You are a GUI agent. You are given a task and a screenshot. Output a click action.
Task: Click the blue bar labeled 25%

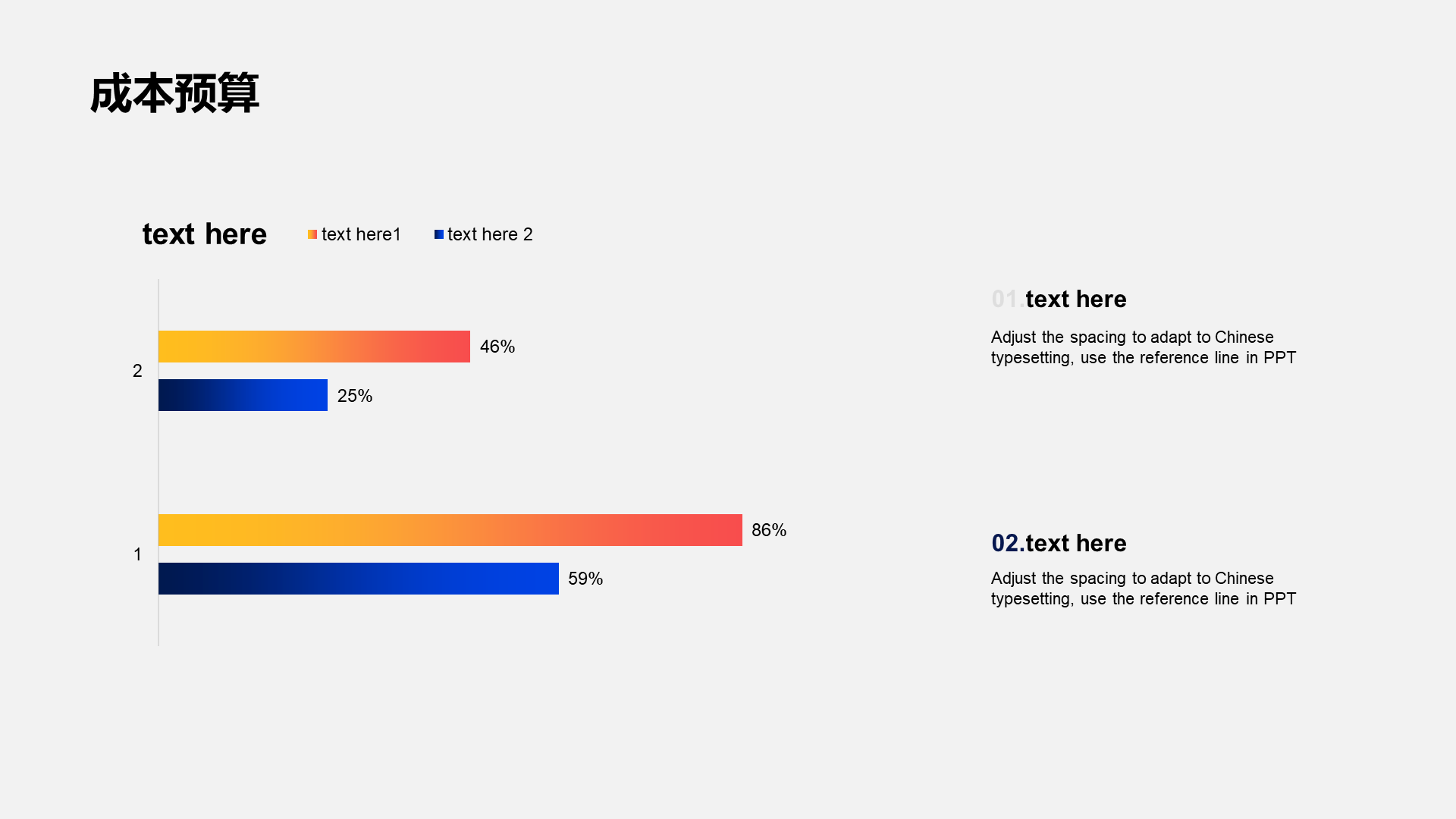pyautogui.click(x=243, y=395)
